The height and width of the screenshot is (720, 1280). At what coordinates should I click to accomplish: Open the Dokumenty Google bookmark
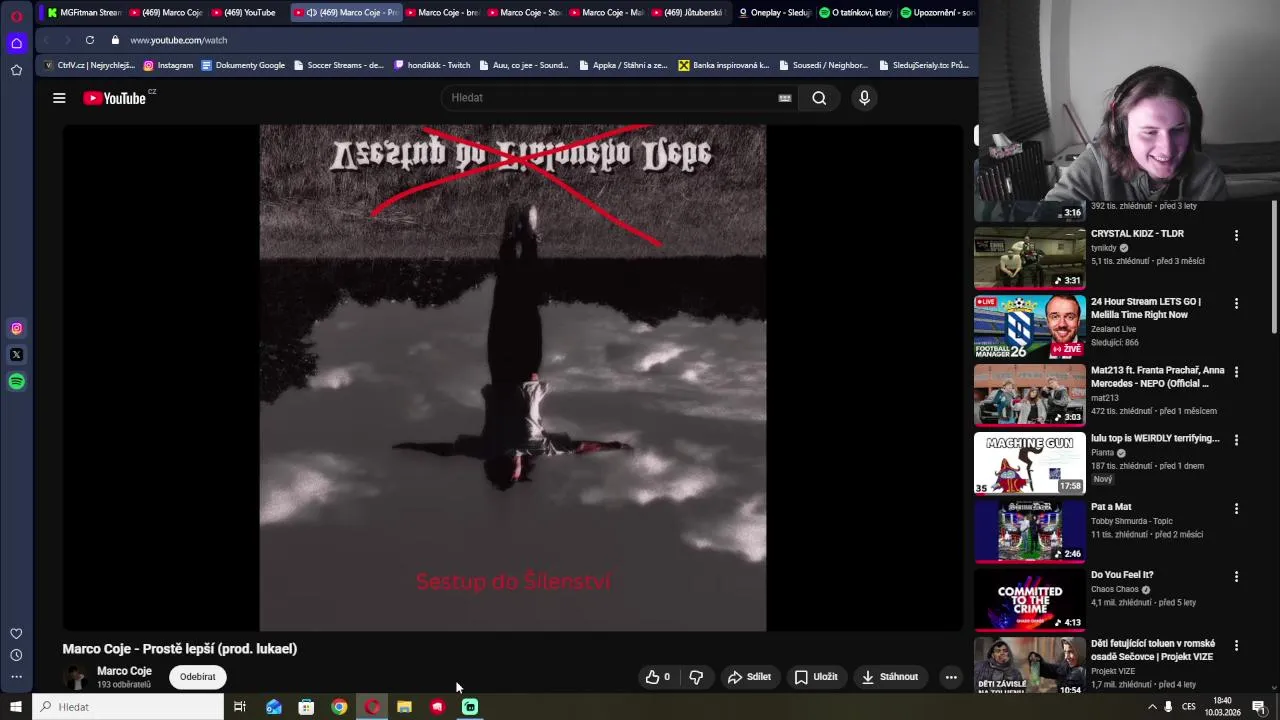tap(243, 65)
